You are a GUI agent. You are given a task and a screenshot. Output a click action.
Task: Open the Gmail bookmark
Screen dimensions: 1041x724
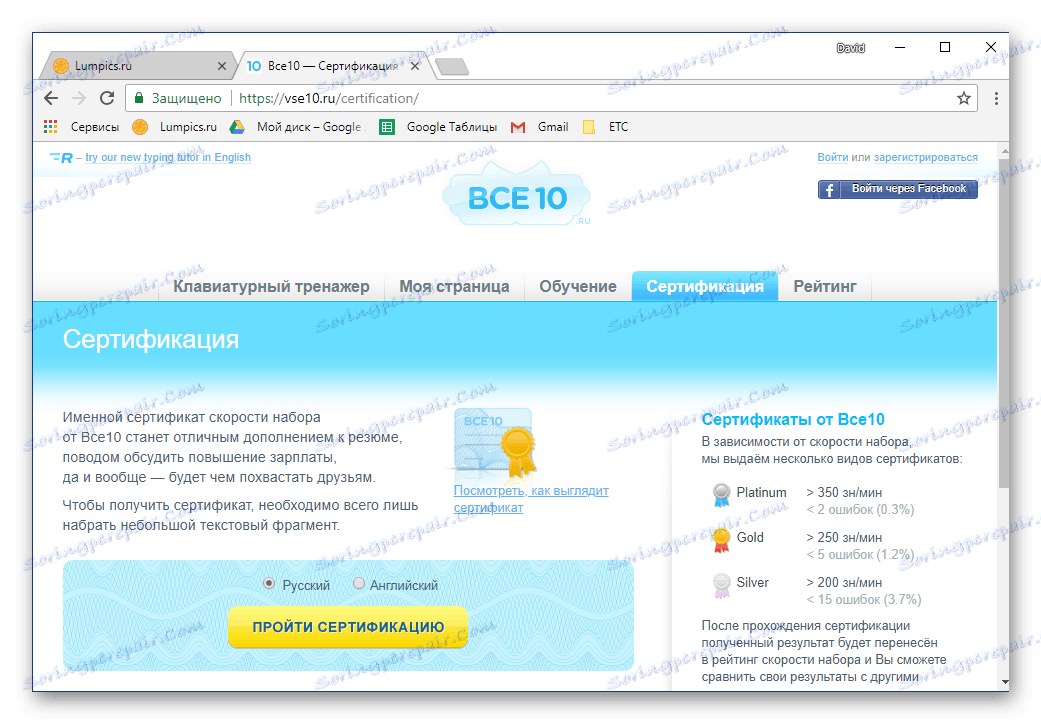(x=540, y=127)
